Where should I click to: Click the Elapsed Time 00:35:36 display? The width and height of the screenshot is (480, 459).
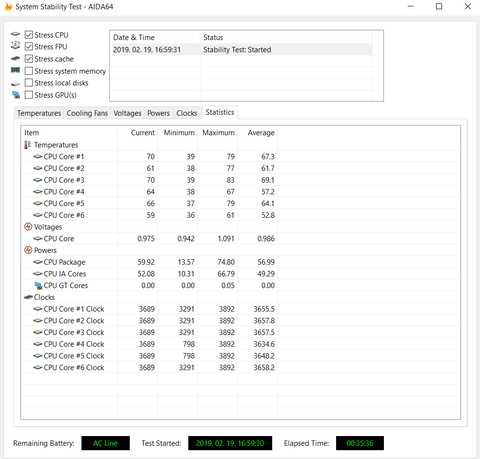click(x=360, y=443)
